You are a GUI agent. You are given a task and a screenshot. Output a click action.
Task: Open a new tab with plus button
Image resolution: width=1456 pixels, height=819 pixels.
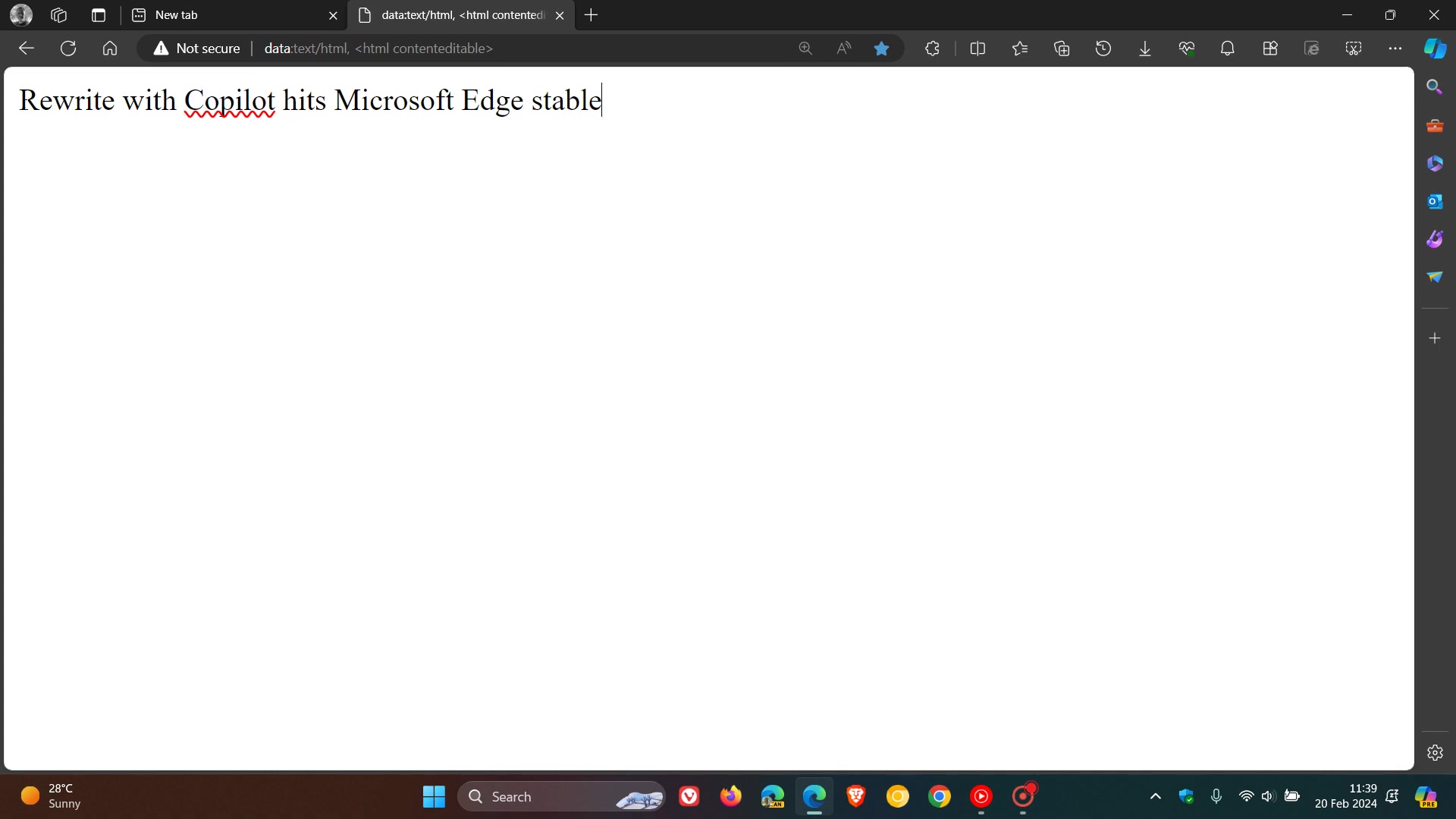point(591,15)
